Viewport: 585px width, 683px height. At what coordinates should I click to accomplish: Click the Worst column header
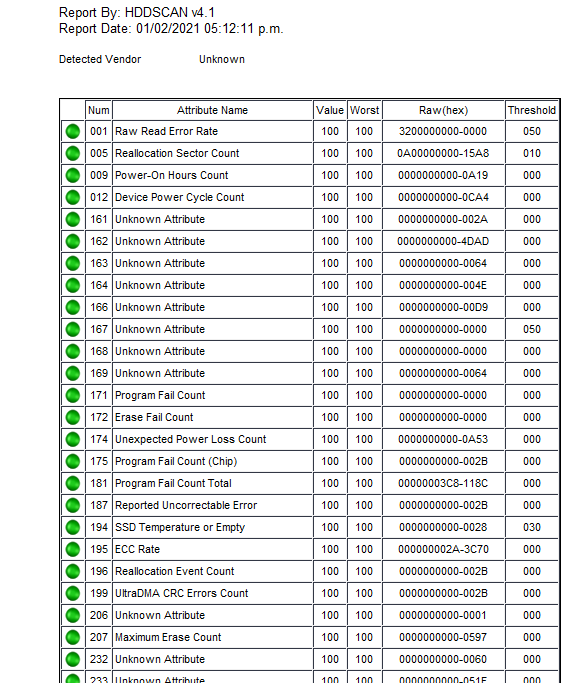364,110
